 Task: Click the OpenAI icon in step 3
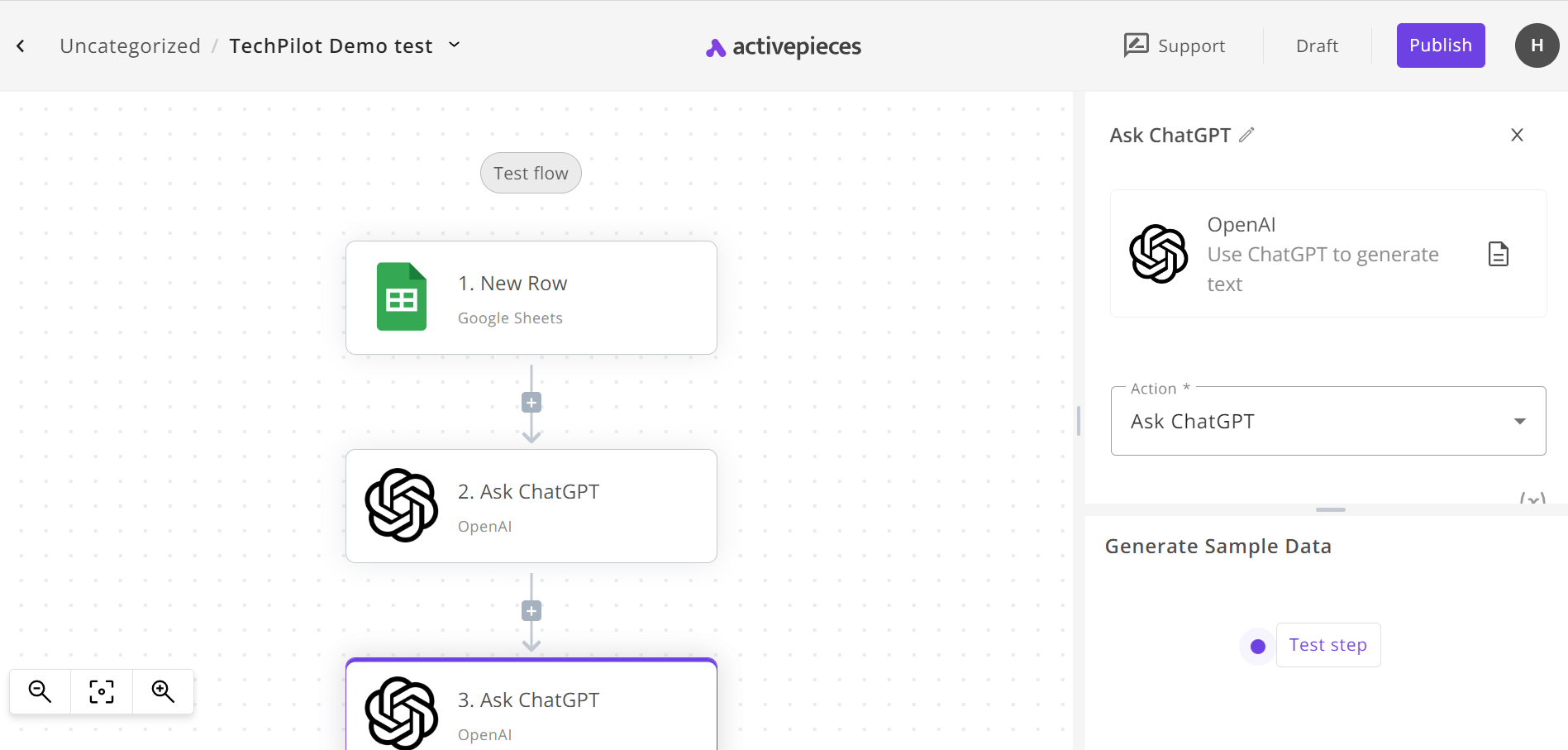[x=402, y=713]
